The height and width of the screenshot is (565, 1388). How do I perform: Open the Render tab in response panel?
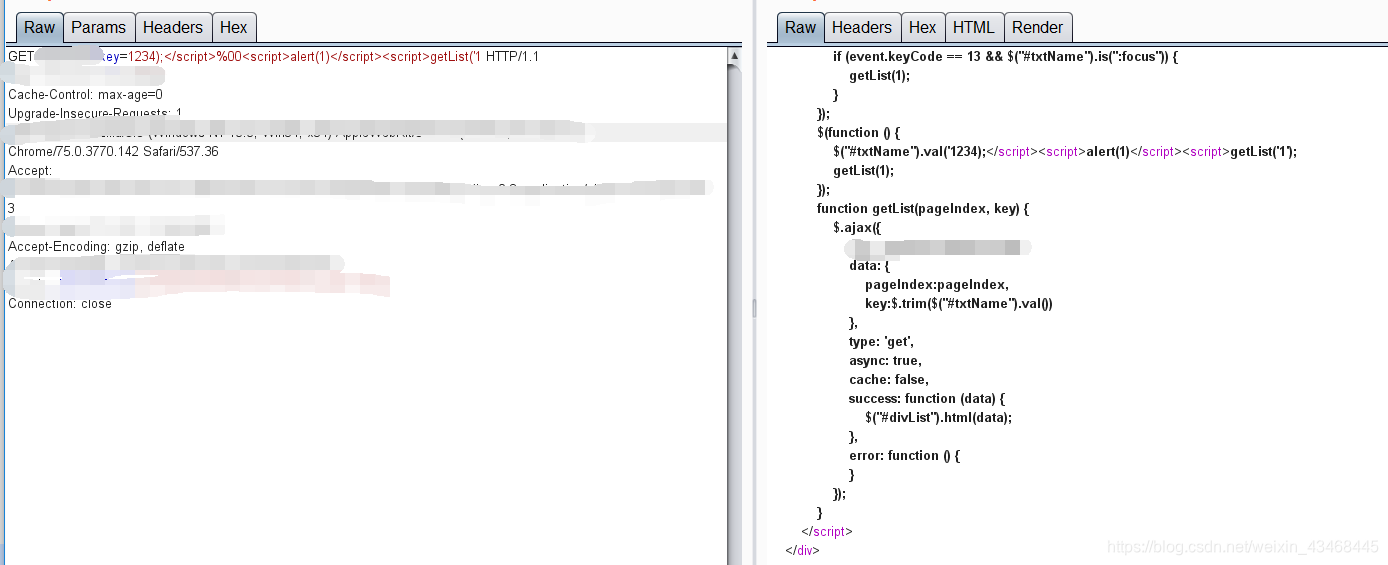[x=1038, y=28]
